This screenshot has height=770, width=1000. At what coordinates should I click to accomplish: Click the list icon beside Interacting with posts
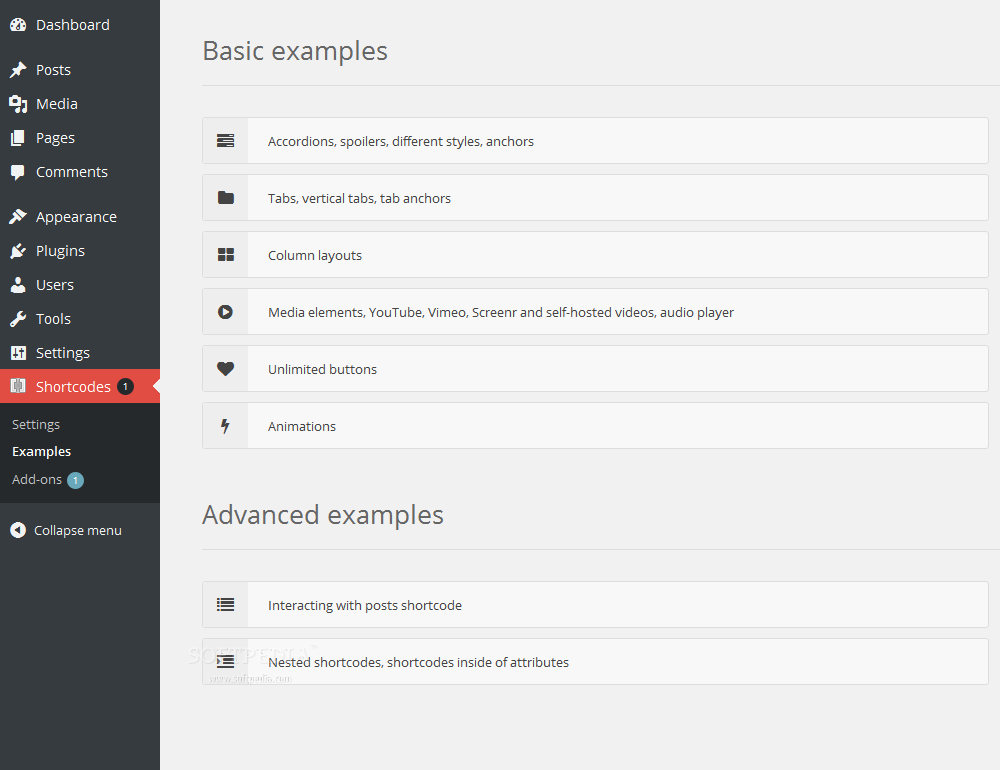click(x=225, y=605)
